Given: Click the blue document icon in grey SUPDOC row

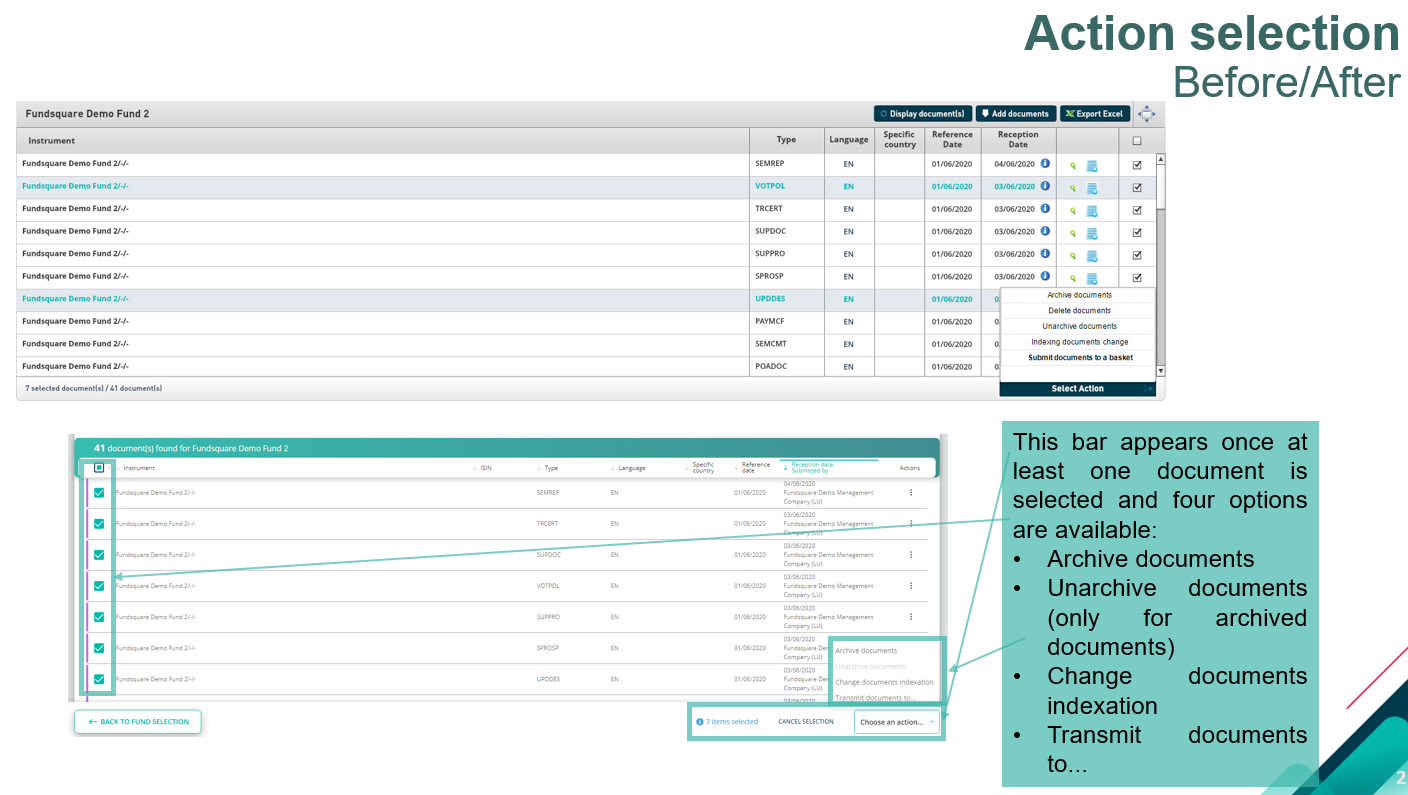Looking at the screenshot, I should (1092, 234).
